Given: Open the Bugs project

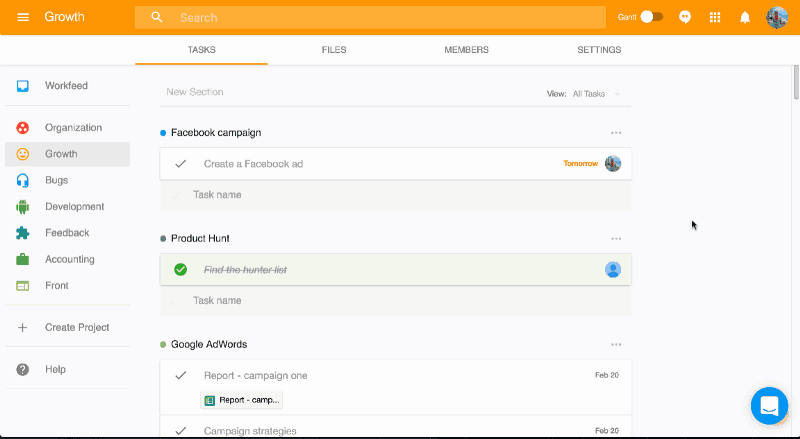Looking at the screenshot, I should pyautogui.click(x=67, y=180).
